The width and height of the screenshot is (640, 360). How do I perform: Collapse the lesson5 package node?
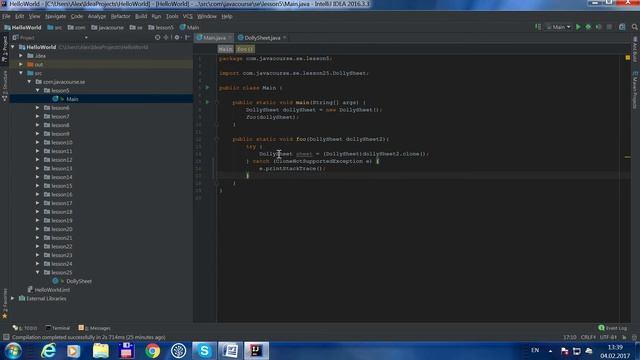(x=38, y=90)
